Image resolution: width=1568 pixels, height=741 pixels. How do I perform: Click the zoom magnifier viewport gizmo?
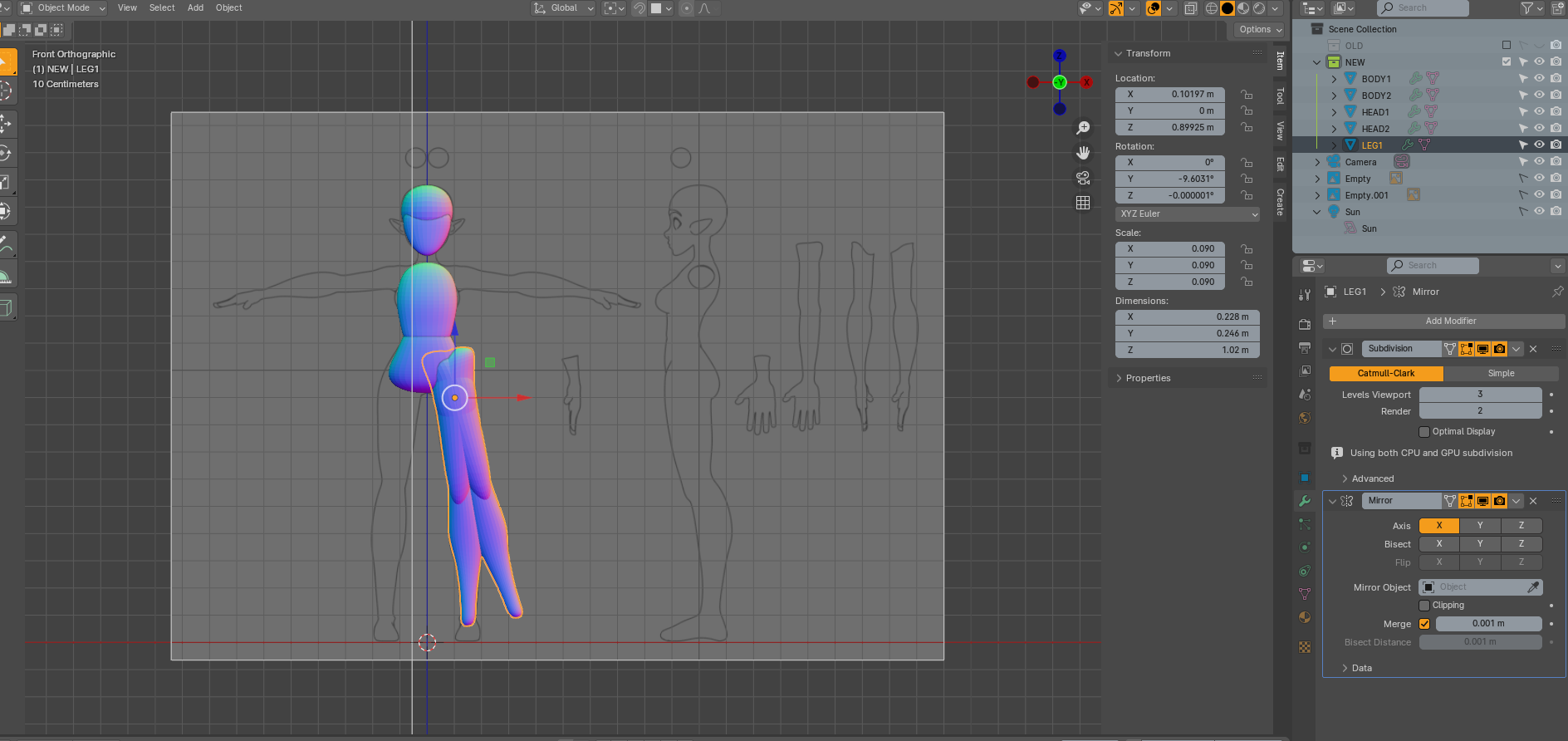[1083, 128]
